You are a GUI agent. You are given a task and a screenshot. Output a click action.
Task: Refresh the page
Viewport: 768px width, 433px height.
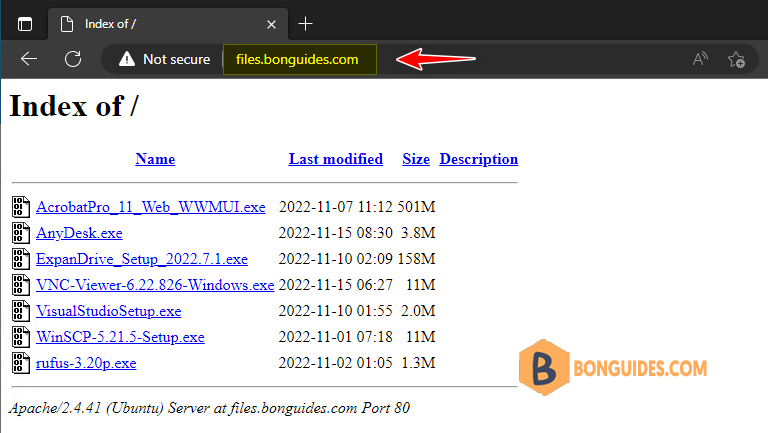(73, 59)
